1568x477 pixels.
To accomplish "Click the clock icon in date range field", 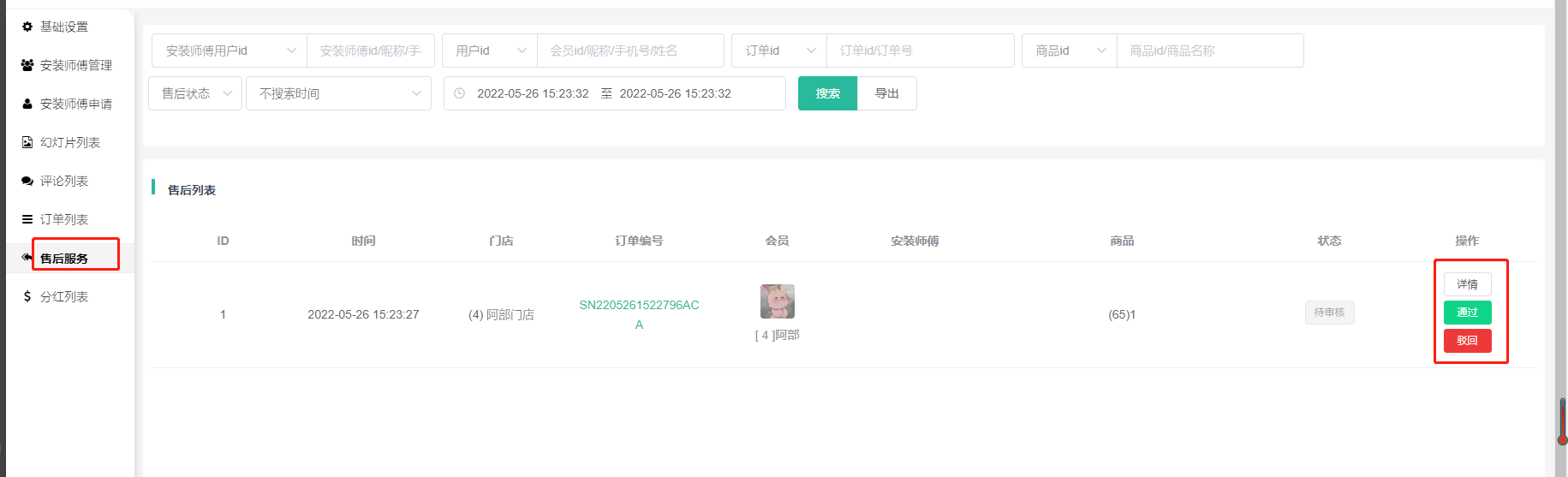I will point(460,93).
